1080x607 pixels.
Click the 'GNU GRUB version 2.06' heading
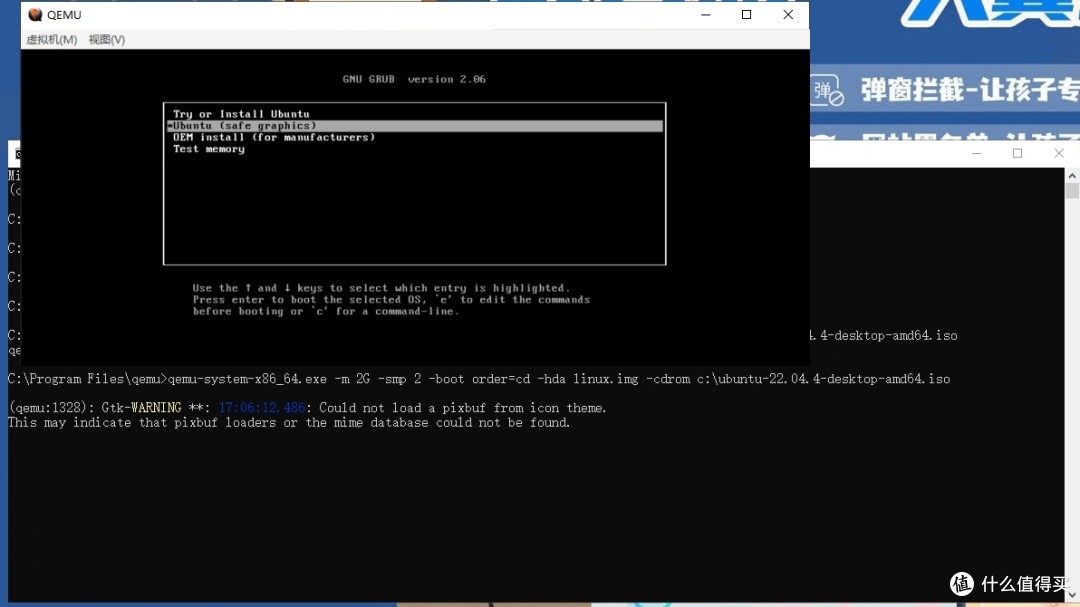click(x=414, y=79)
